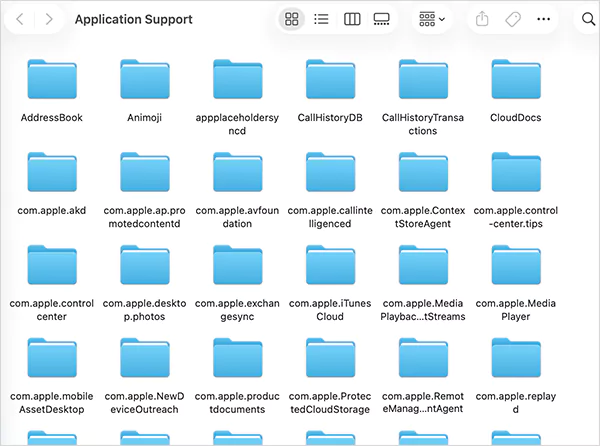Click the CallHistoryTransactions name label
Screen dimensions: 600x446
tap(423, 124)
